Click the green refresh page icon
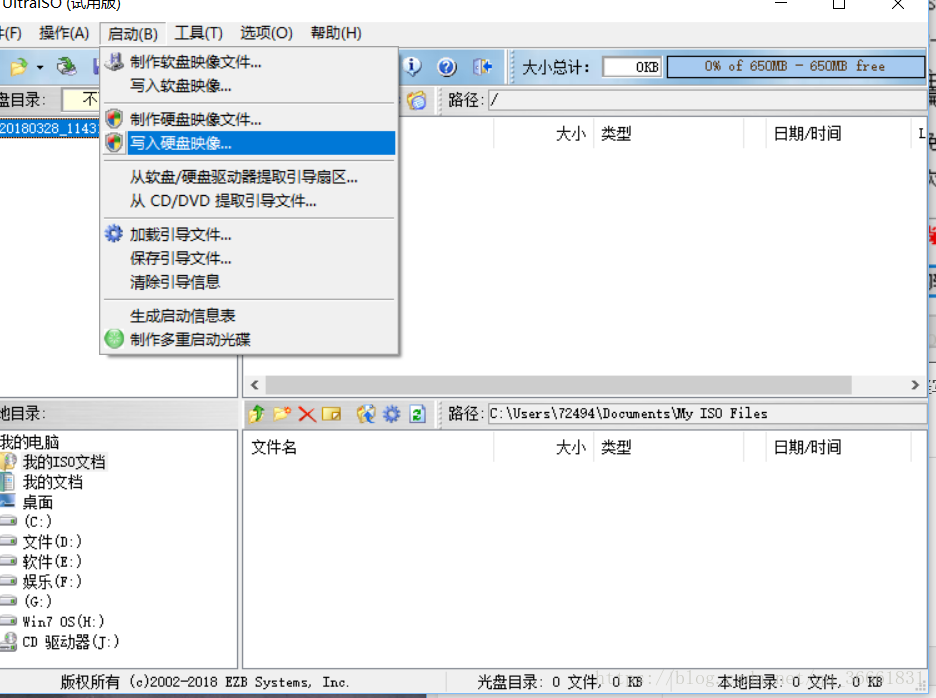The height and width of the screenshot is (698, 936). click(417, 413)
